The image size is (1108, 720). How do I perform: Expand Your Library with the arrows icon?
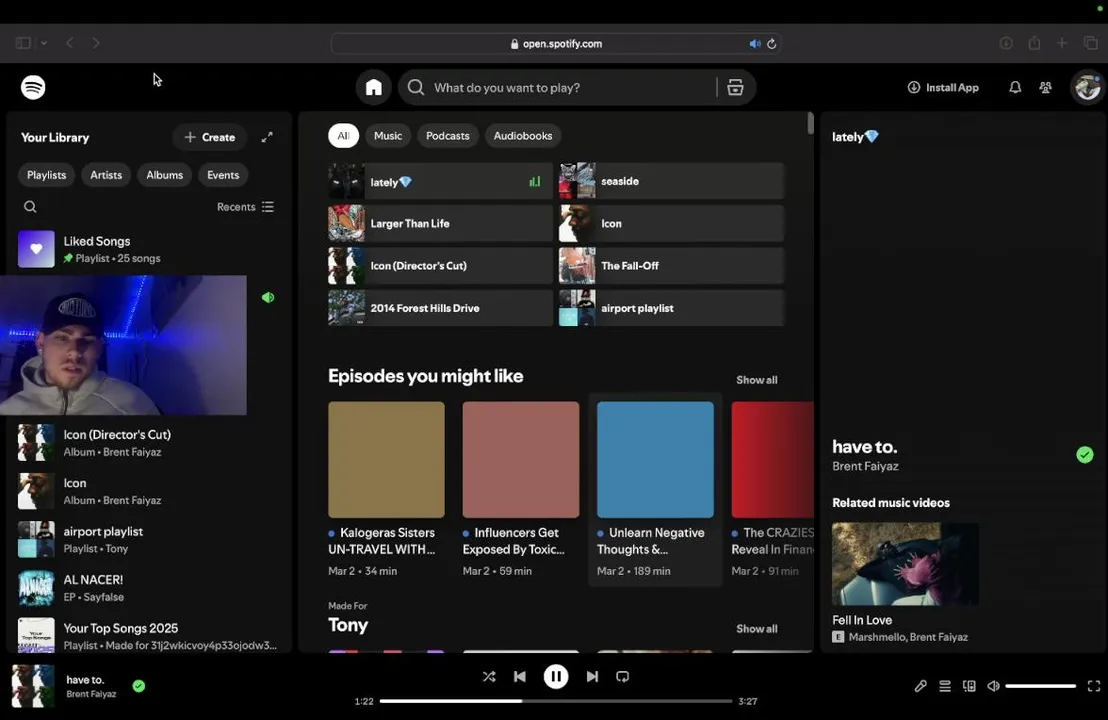coord(267,137)
